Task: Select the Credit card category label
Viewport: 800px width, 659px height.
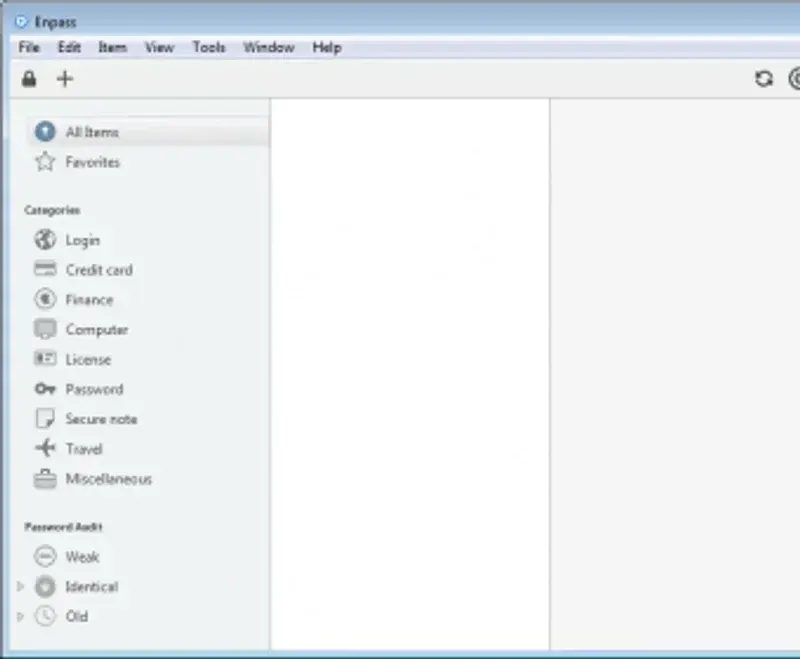Action: (99, 270)
